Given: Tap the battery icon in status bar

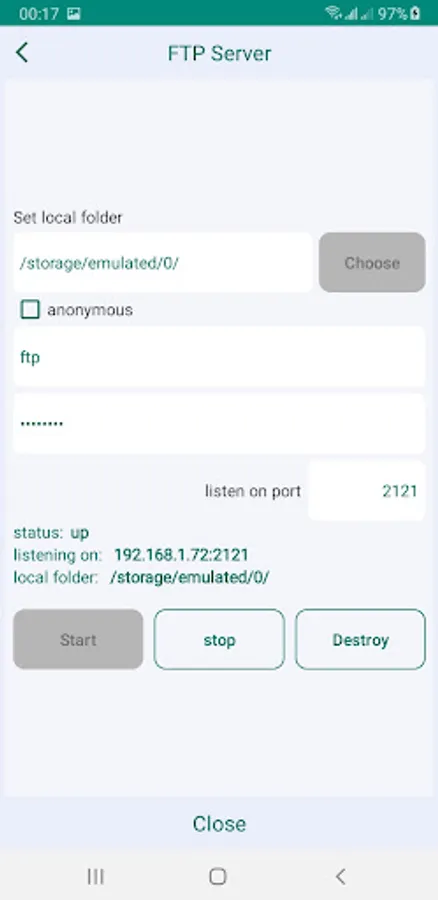Looking at the screenshot, I should pos(415,13).
